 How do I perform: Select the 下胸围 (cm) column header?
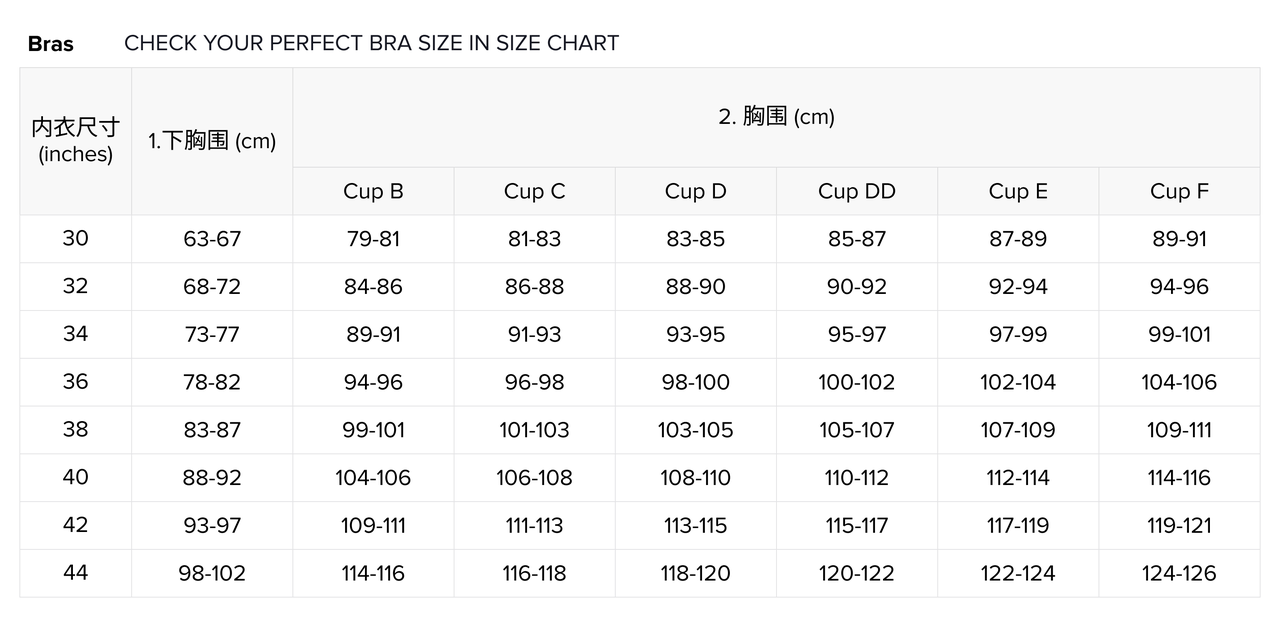point(212,141)
